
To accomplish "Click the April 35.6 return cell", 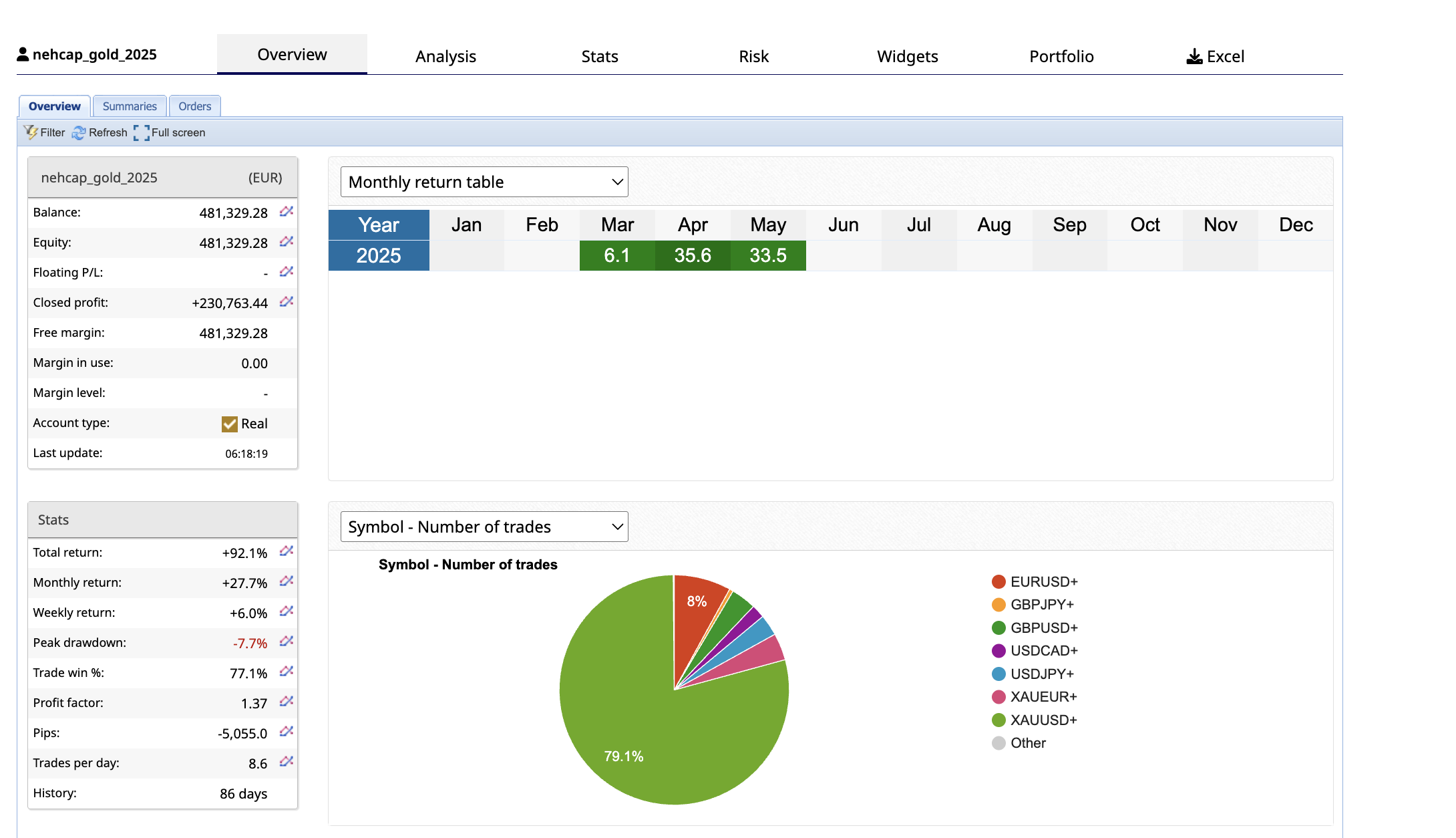I will pos(693,255).
